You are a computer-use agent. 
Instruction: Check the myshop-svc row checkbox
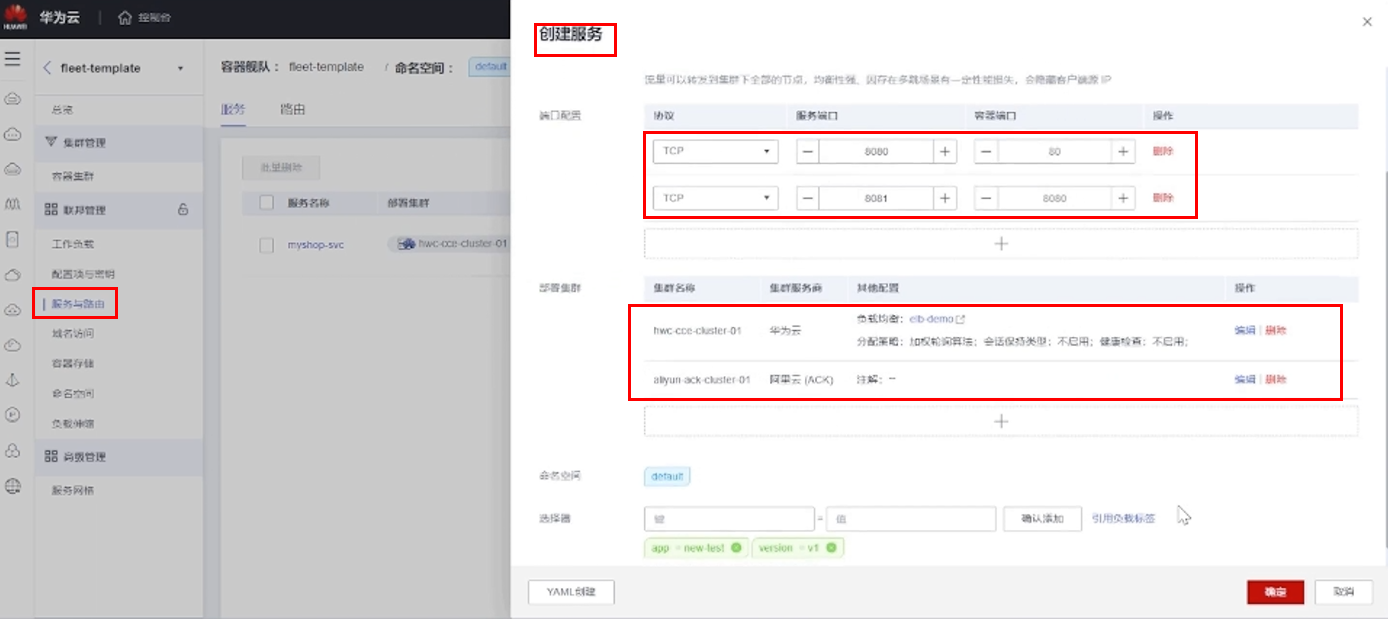(266, 244)
